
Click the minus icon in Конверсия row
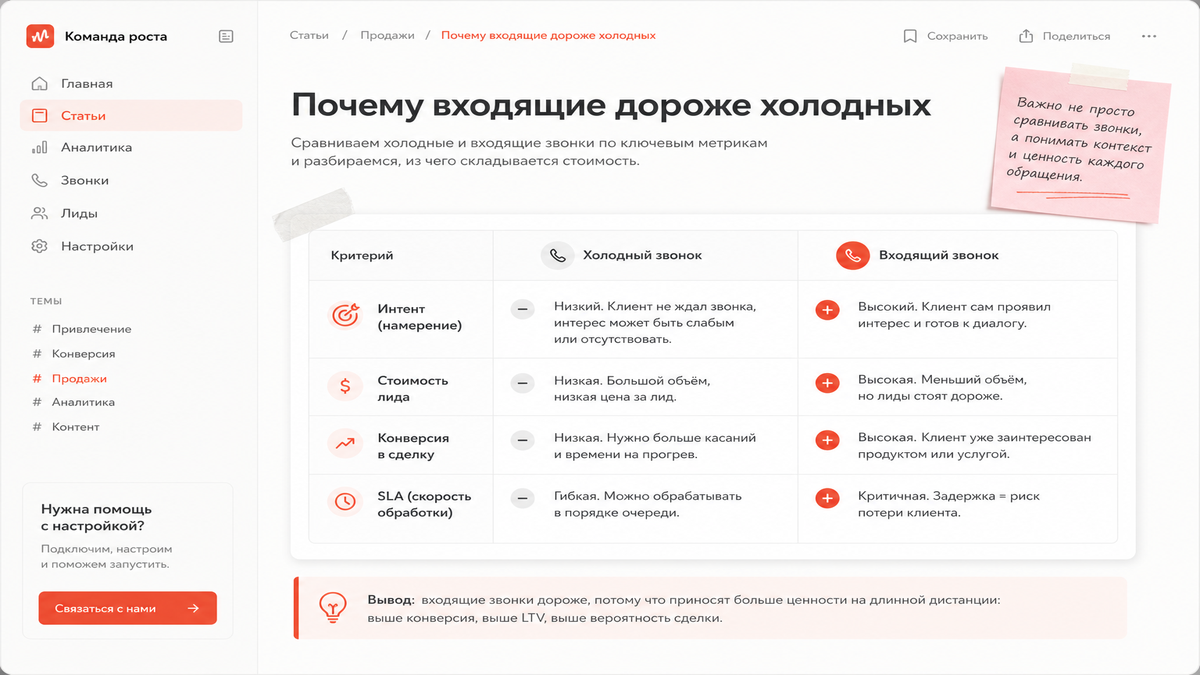pyautogui.click(x=522, y=440)
